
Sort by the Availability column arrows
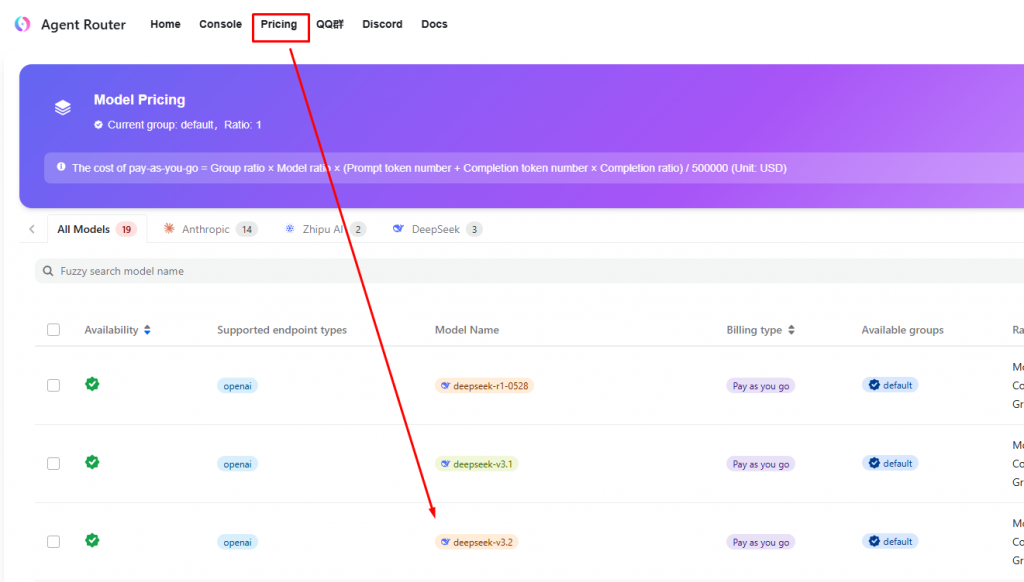(x=148, y=330)
